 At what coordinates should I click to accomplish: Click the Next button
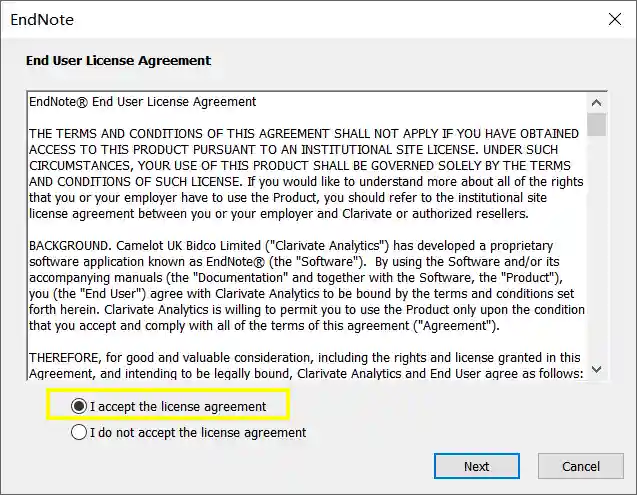[476, 466]
